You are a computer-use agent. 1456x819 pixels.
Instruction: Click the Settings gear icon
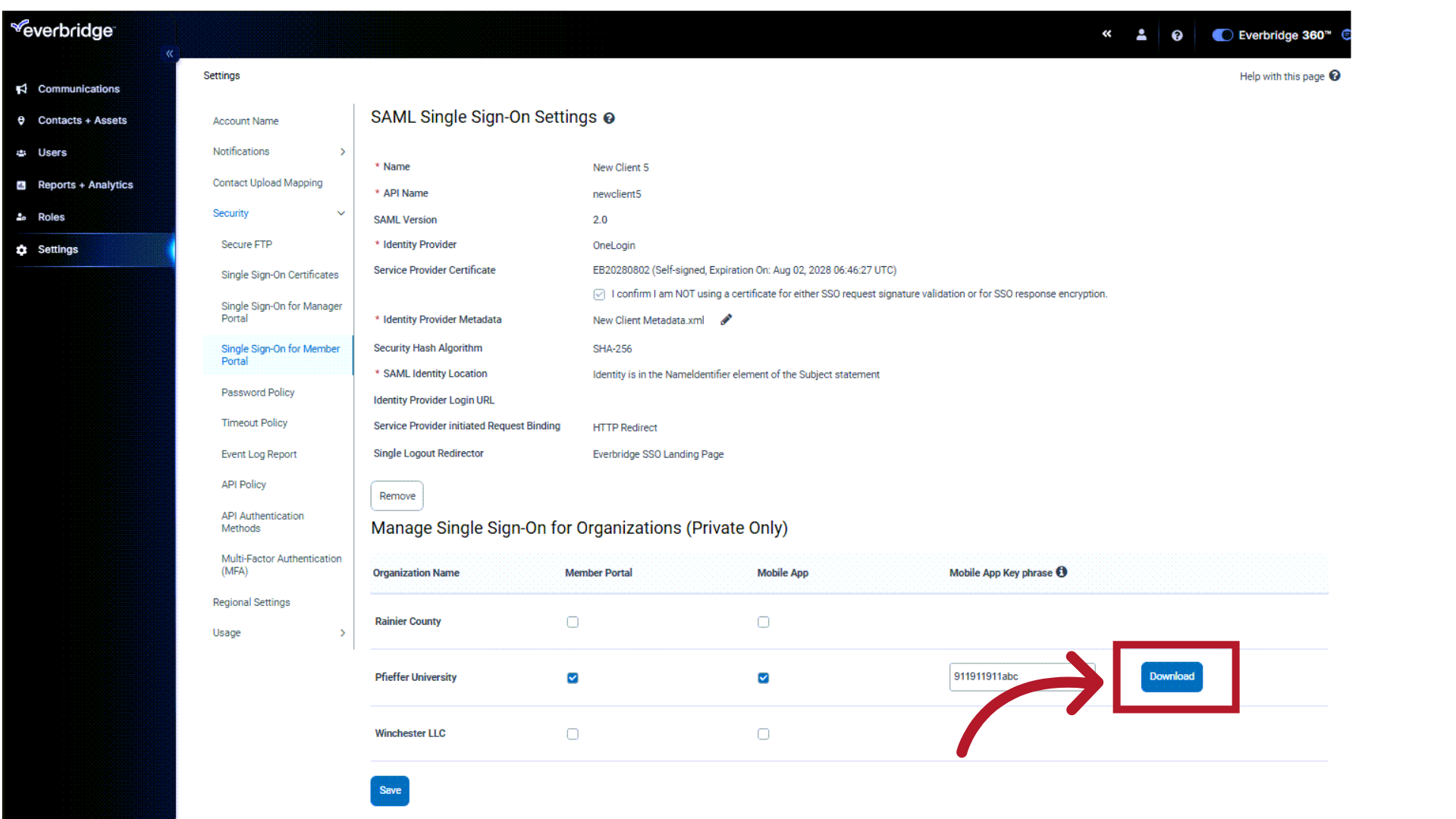coord(21,249)
